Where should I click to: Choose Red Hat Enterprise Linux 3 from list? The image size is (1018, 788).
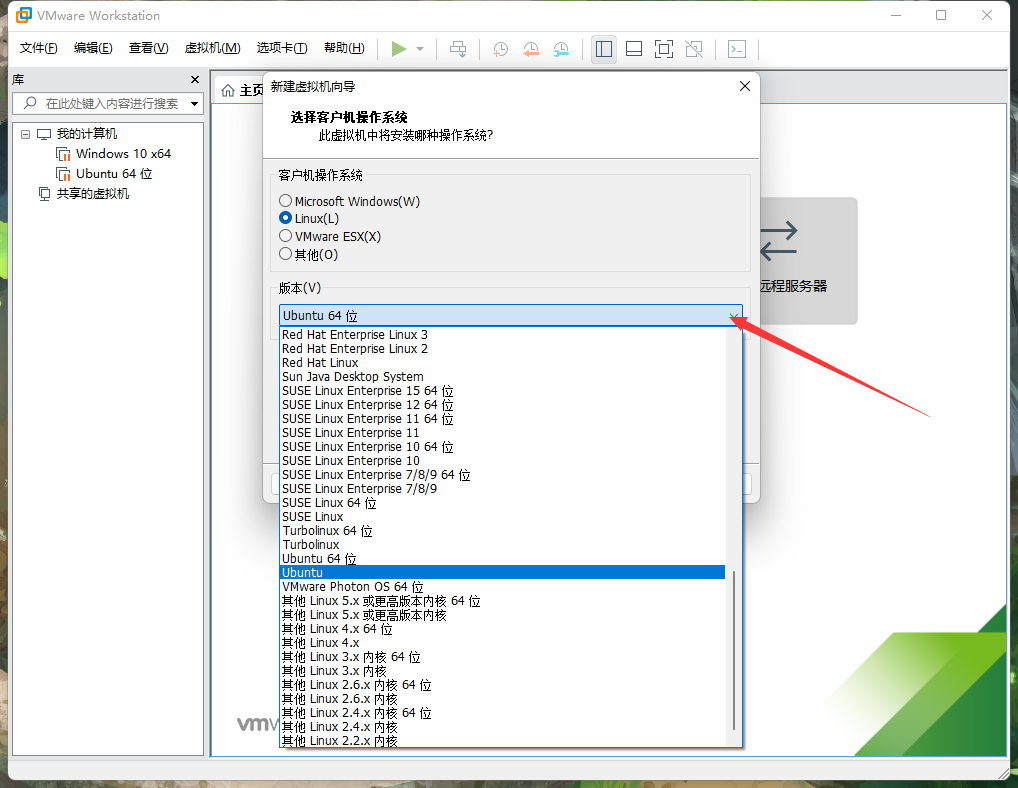503,335
